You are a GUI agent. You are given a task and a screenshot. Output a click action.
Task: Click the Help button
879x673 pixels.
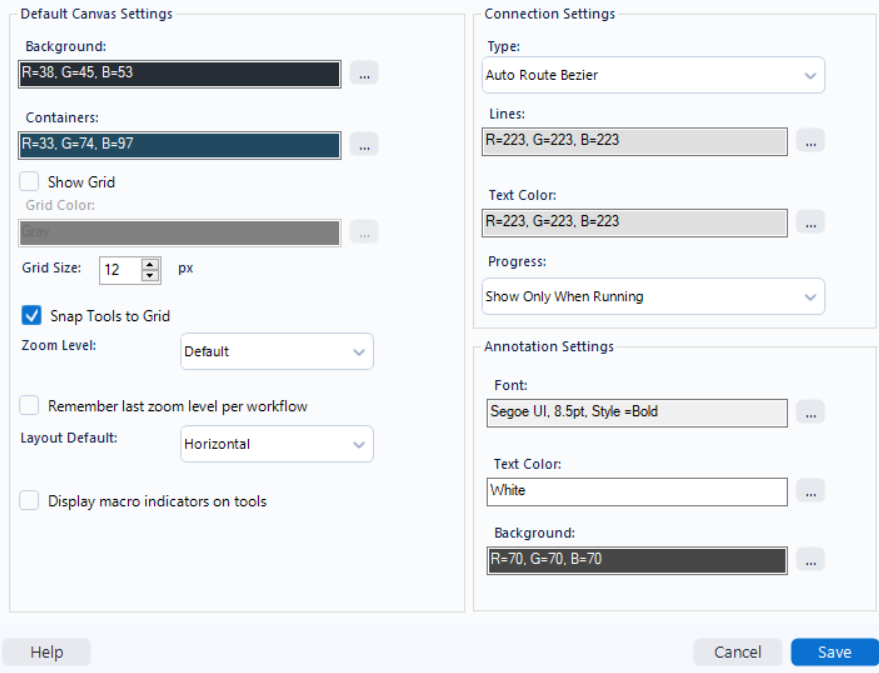tap(46, 651)
